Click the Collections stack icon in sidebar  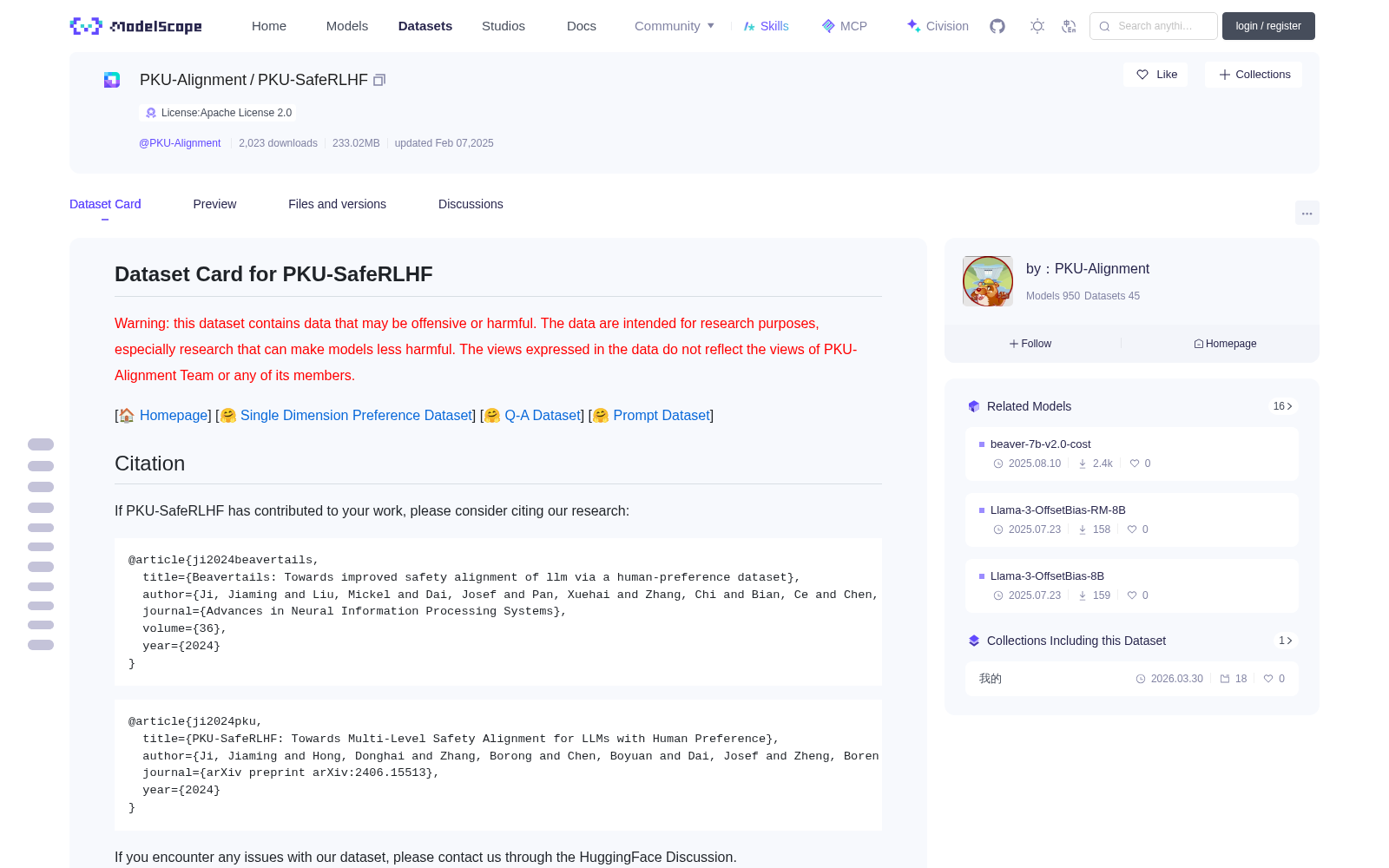[x=974, y=641]
